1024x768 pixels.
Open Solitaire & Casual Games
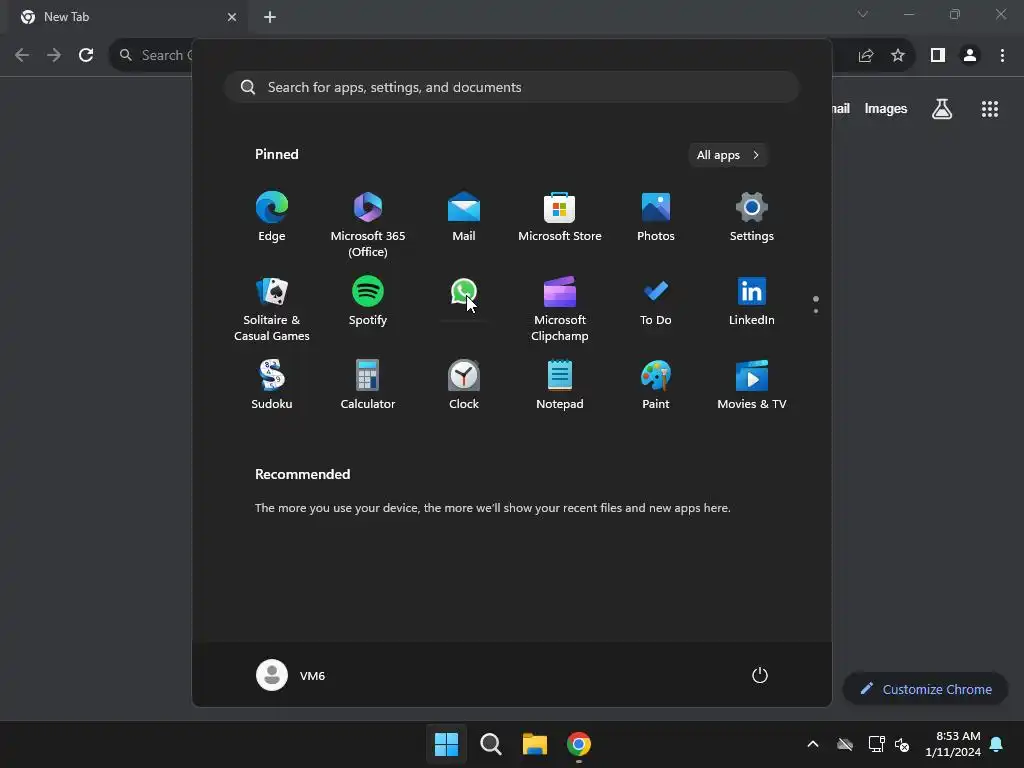click(272, 309)
